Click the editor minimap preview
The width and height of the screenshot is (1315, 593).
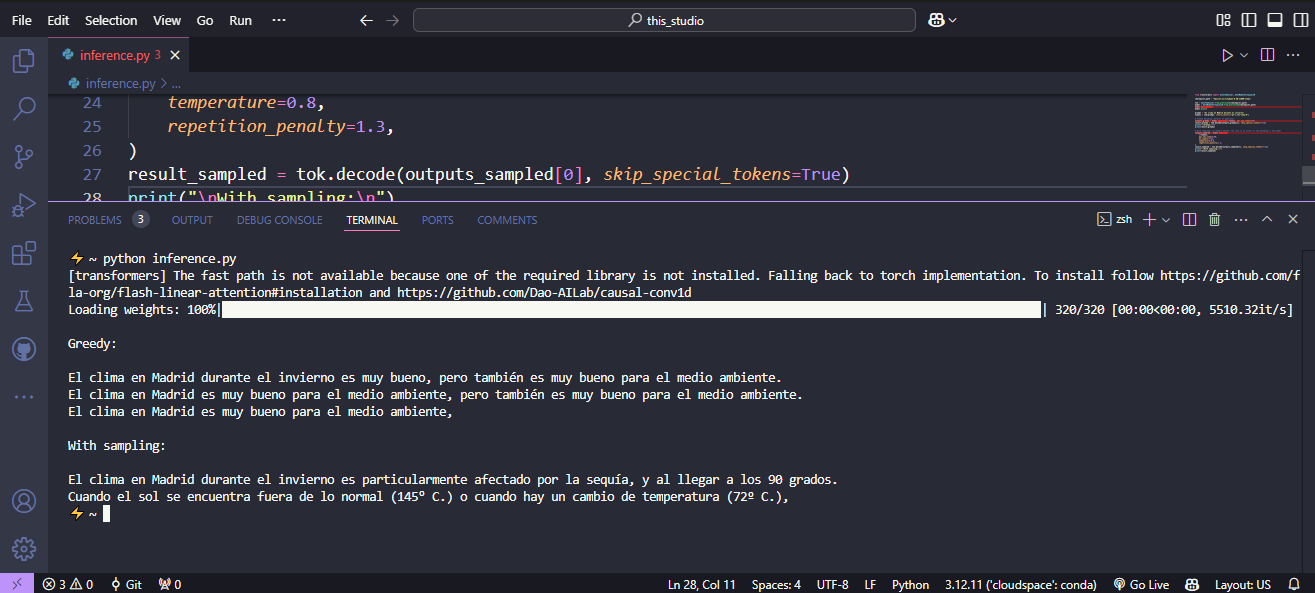coord(1243,125)
